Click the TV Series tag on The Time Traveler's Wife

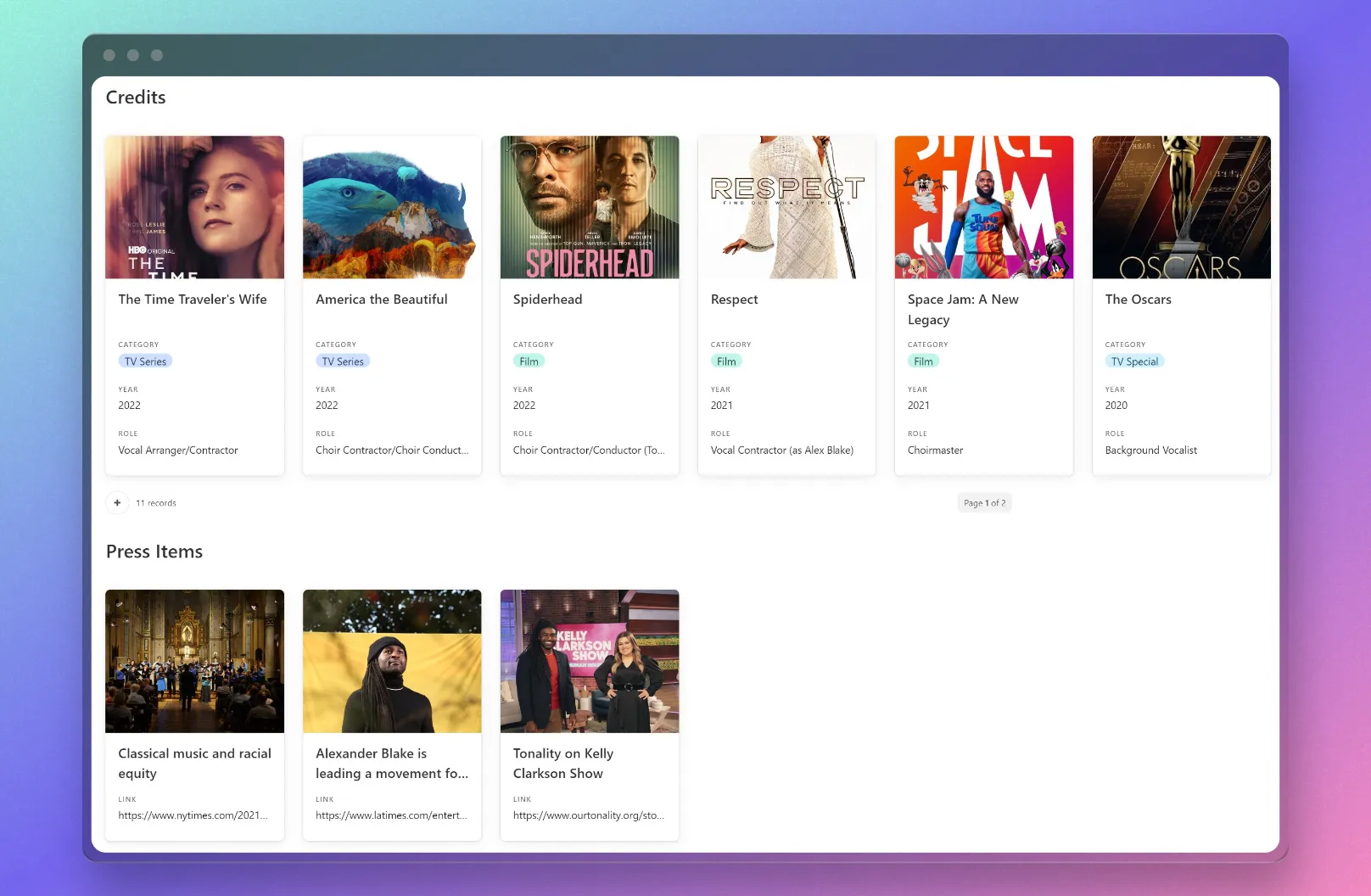pyautogui.click(x=145, y=361)
